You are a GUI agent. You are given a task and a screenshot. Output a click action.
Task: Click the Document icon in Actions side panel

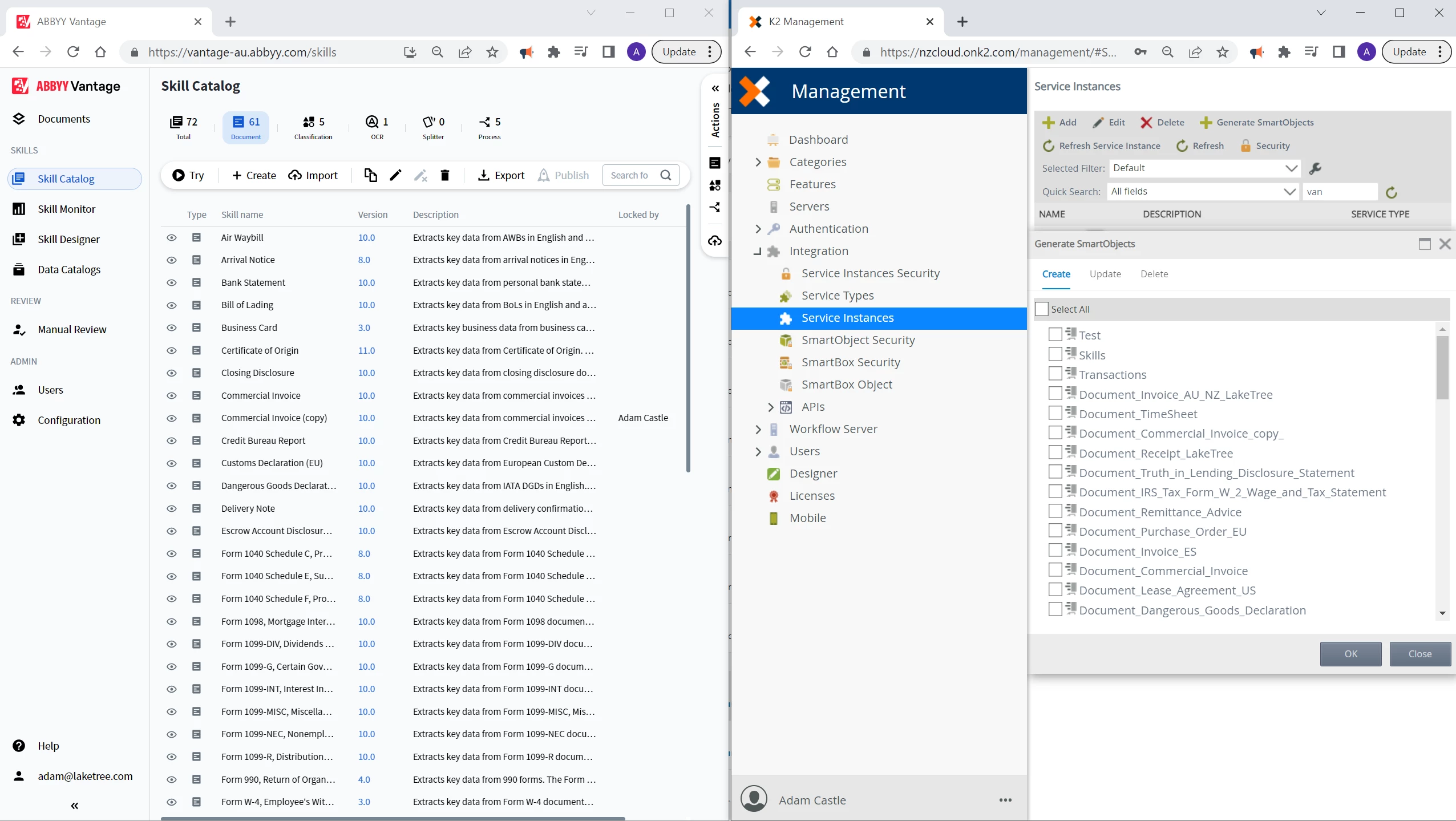(x=715, y=163)
